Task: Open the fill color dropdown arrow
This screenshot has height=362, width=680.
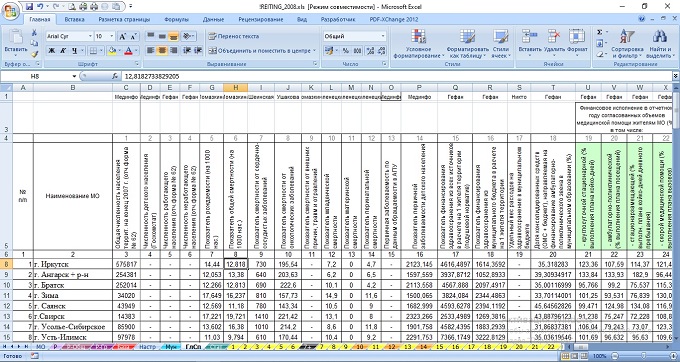Action: point(120,51)
